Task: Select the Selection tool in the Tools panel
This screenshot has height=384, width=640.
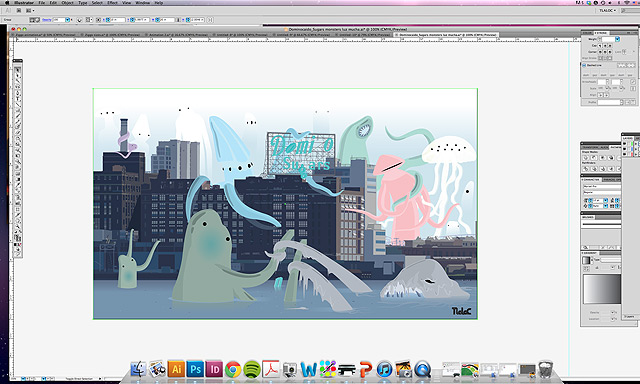Action: (x=18, y=69)
